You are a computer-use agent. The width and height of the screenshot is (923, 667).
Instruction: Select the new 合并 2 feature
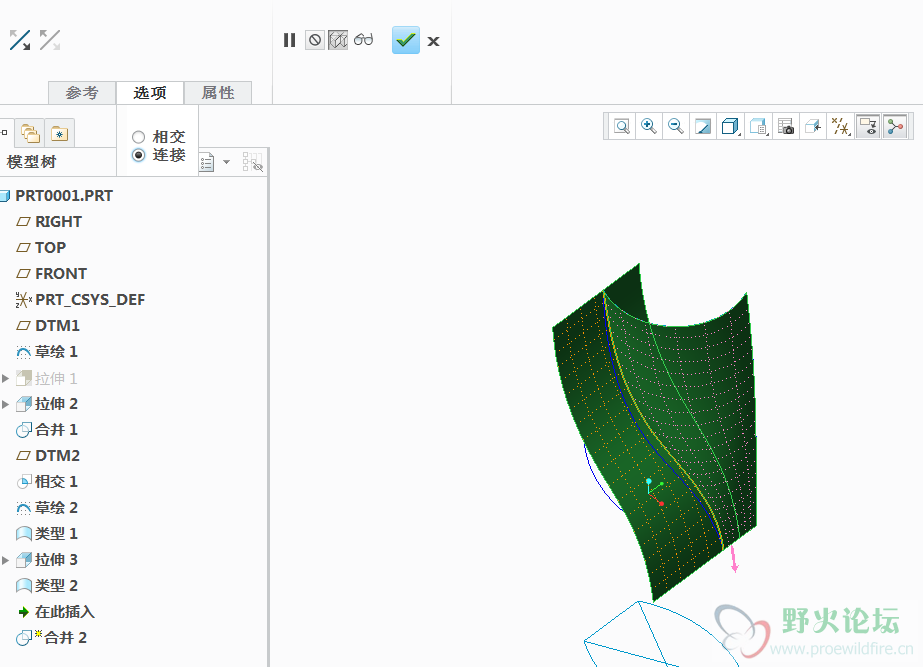pyautogui.click(x=65, y=638)
